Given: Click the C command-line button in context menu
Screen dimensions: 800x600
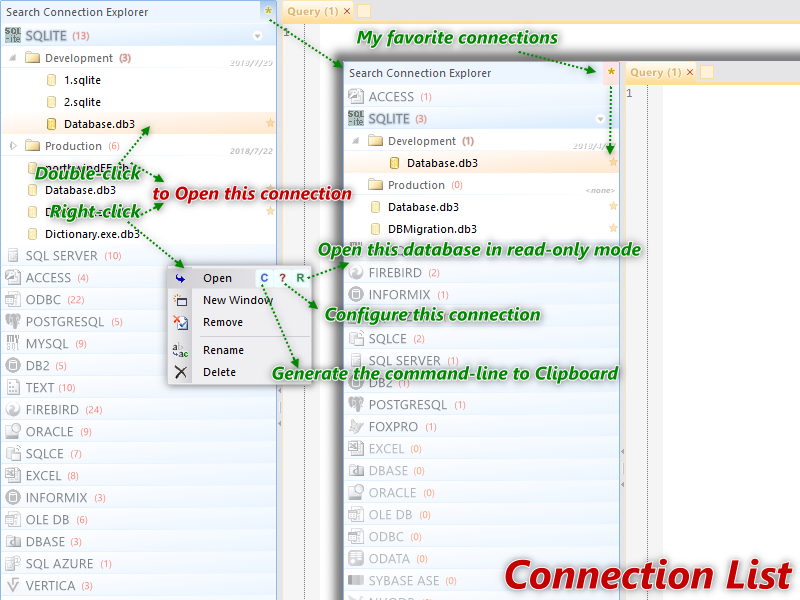Looking at the screenshot, I should [x=264, y=278].
